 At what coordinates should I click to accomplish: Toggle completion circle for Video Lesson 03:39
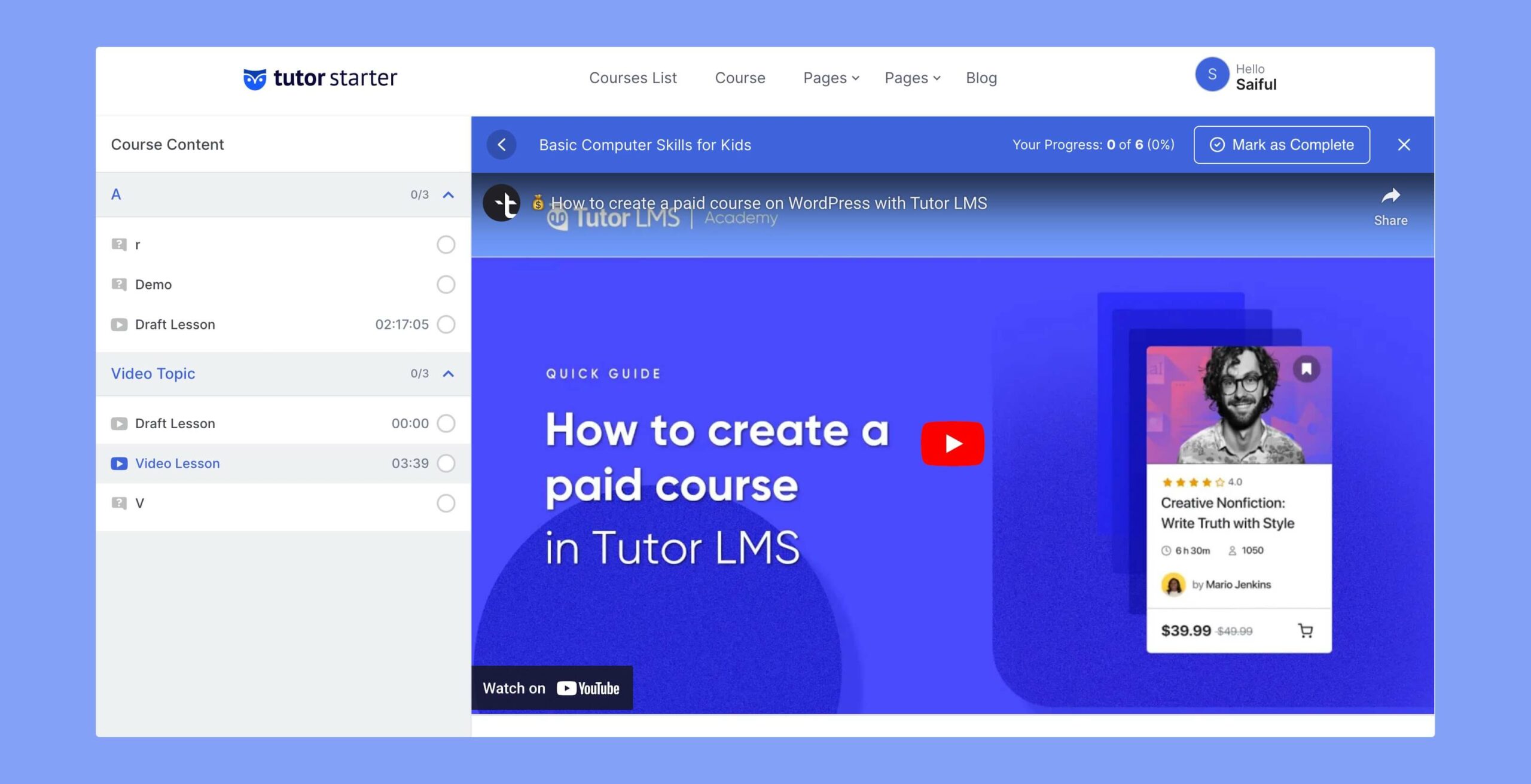(446, 463)
